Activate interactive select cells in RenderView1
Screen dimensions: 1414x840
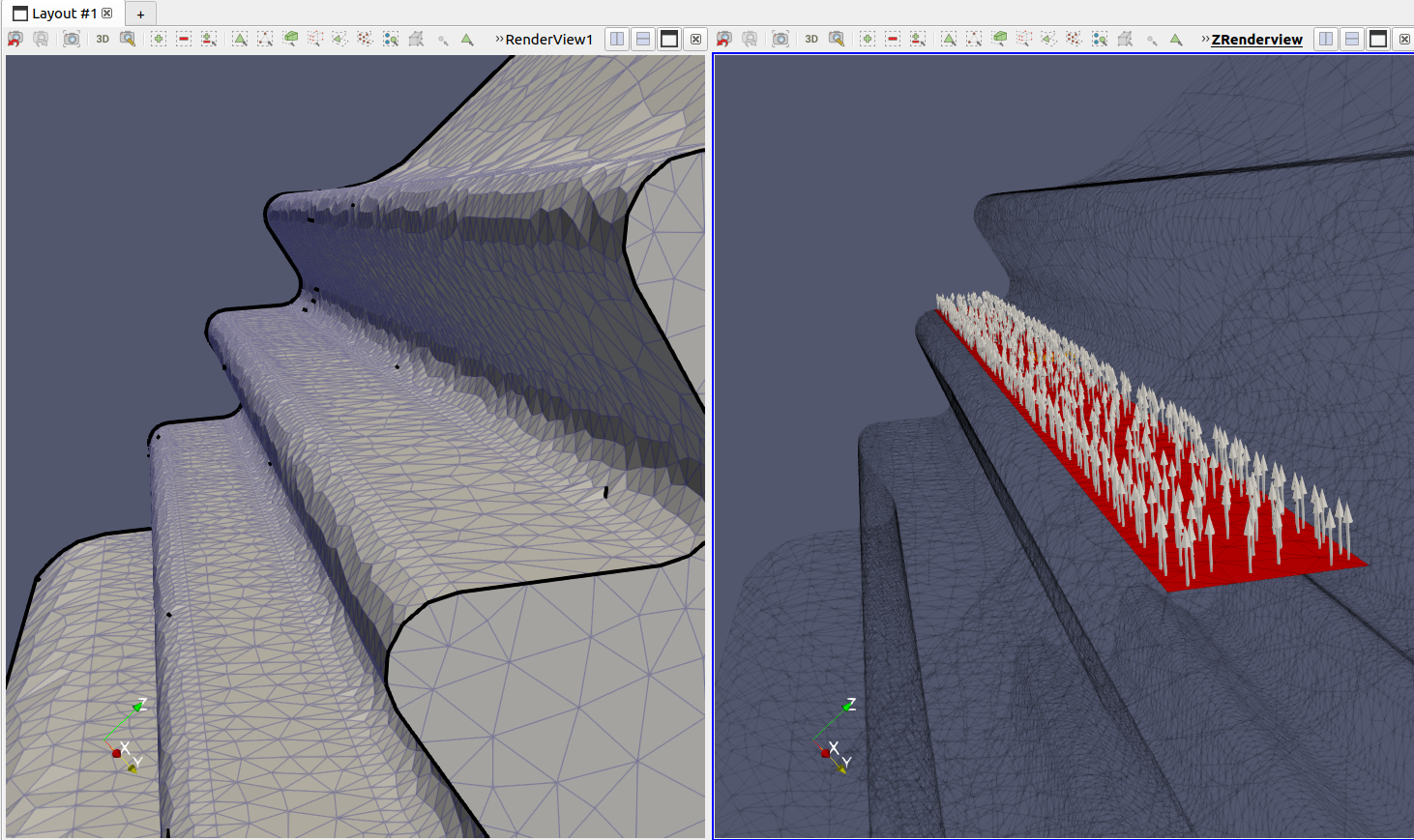pyautogui.click(x=416, y=39)
